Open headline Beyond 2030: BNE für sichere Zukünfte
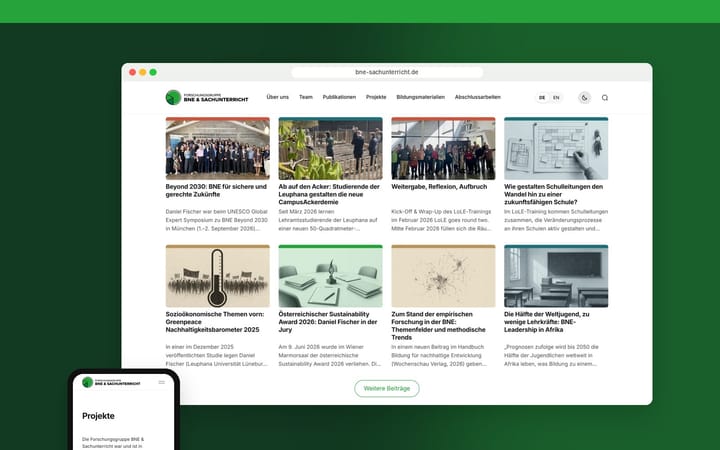720x450 pixels. point(216,191)
